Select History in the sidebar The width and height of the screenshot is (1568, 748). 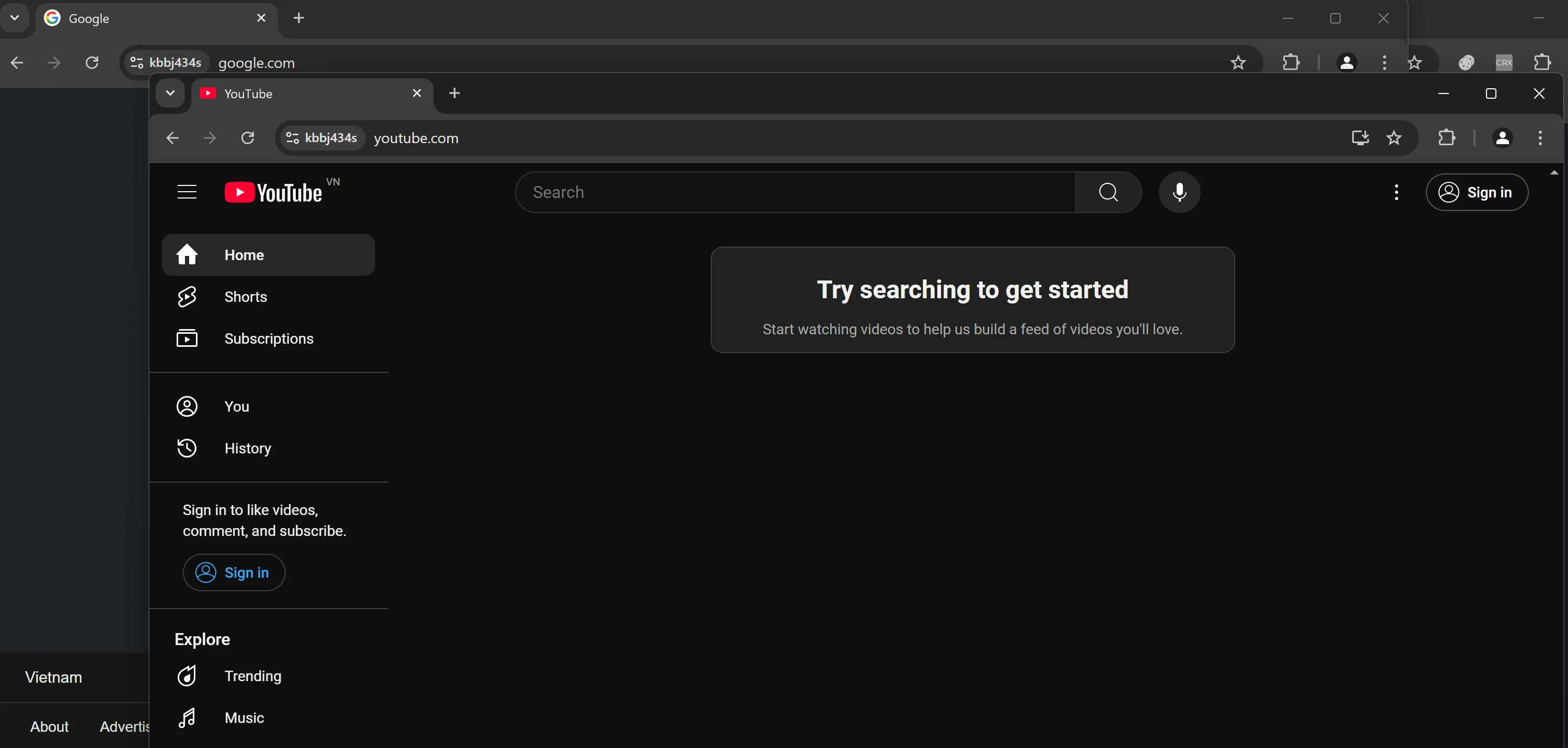(247, 448)
